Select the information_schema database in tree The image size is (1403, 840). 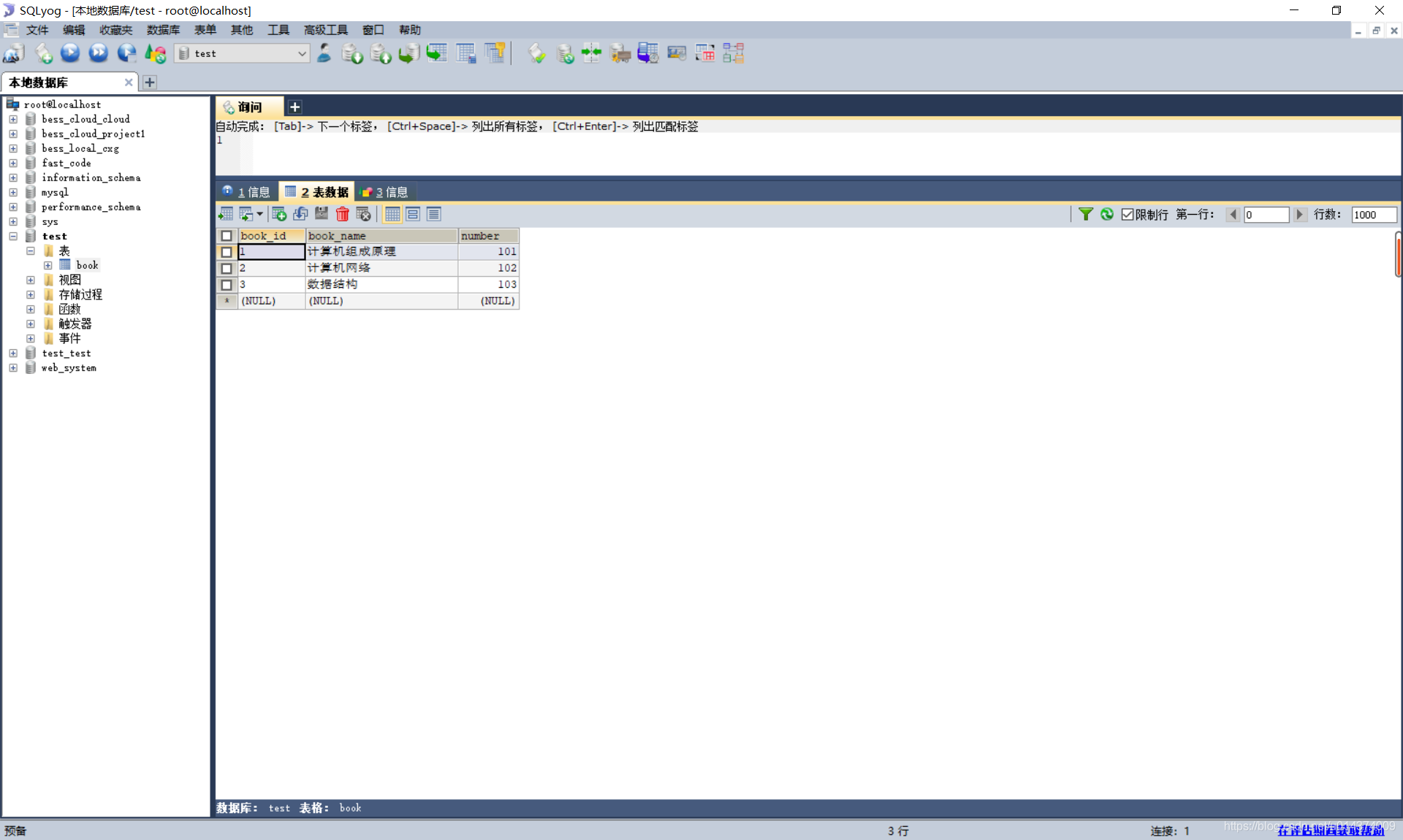[91, 177]
